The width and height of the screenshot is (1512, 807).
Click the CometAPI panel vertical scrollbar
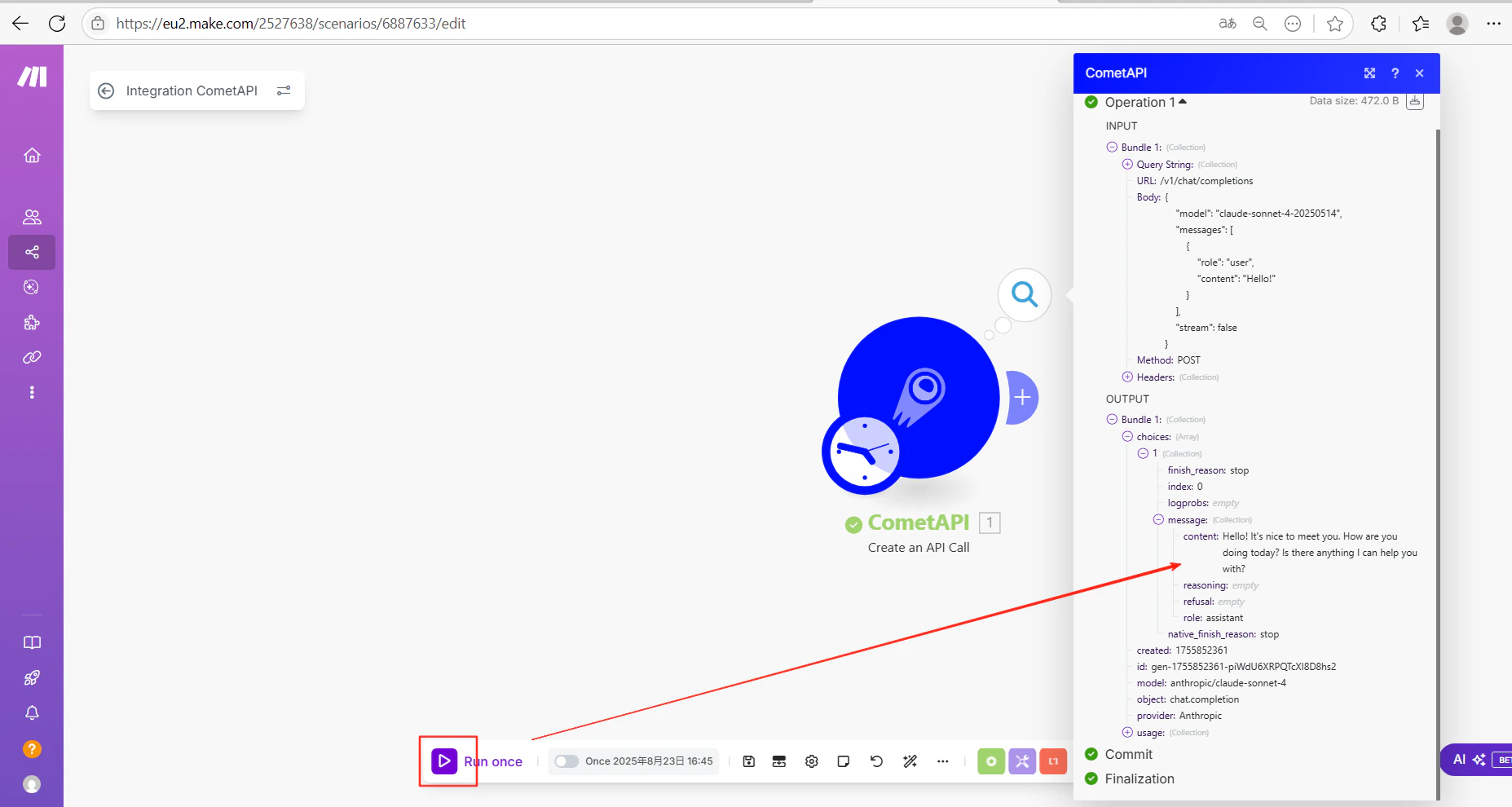(x=1437, y=465)
